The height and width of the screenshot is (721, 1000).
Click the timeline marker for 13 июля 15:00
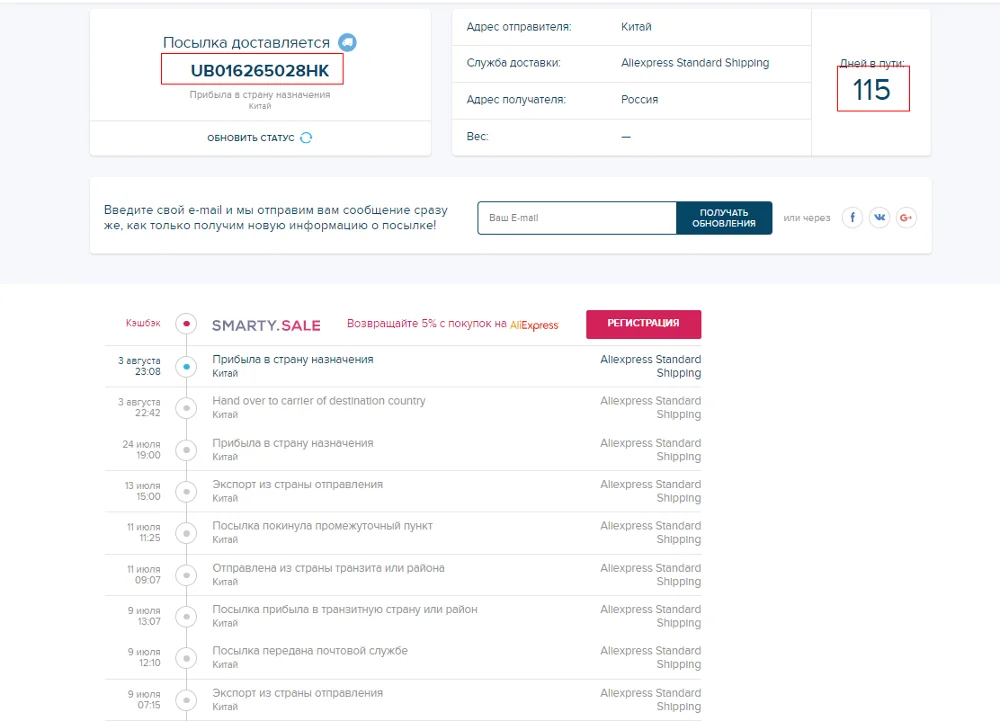pyautogui.click(x=186, y=492)
